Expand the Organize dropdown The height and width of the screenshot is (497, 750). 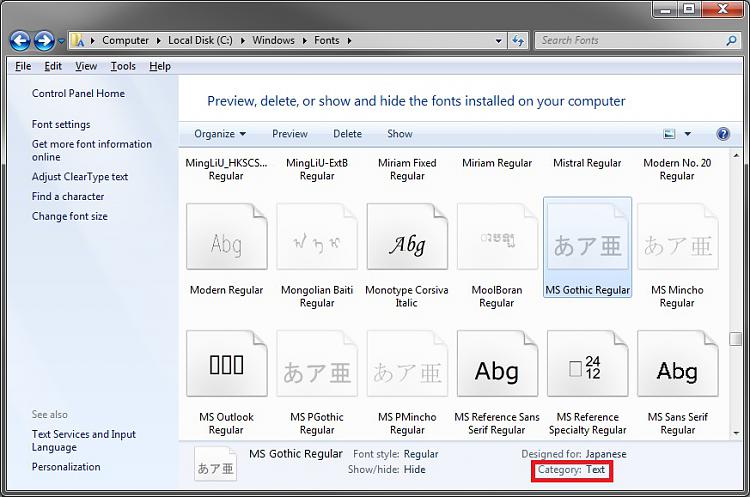[220, 134]
